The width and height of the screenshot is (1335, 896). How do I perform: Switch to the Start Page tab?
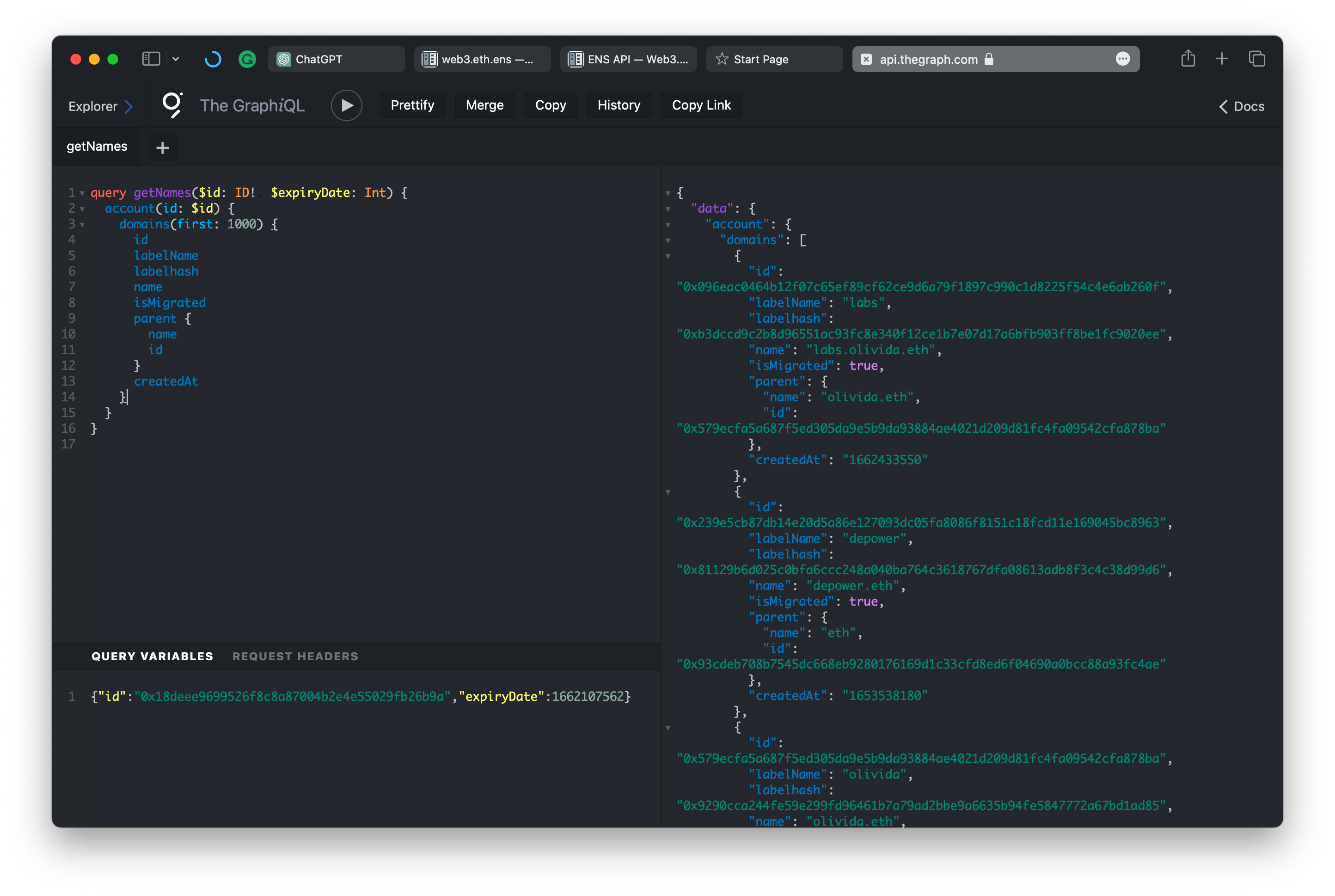click(x=774, y=59)
